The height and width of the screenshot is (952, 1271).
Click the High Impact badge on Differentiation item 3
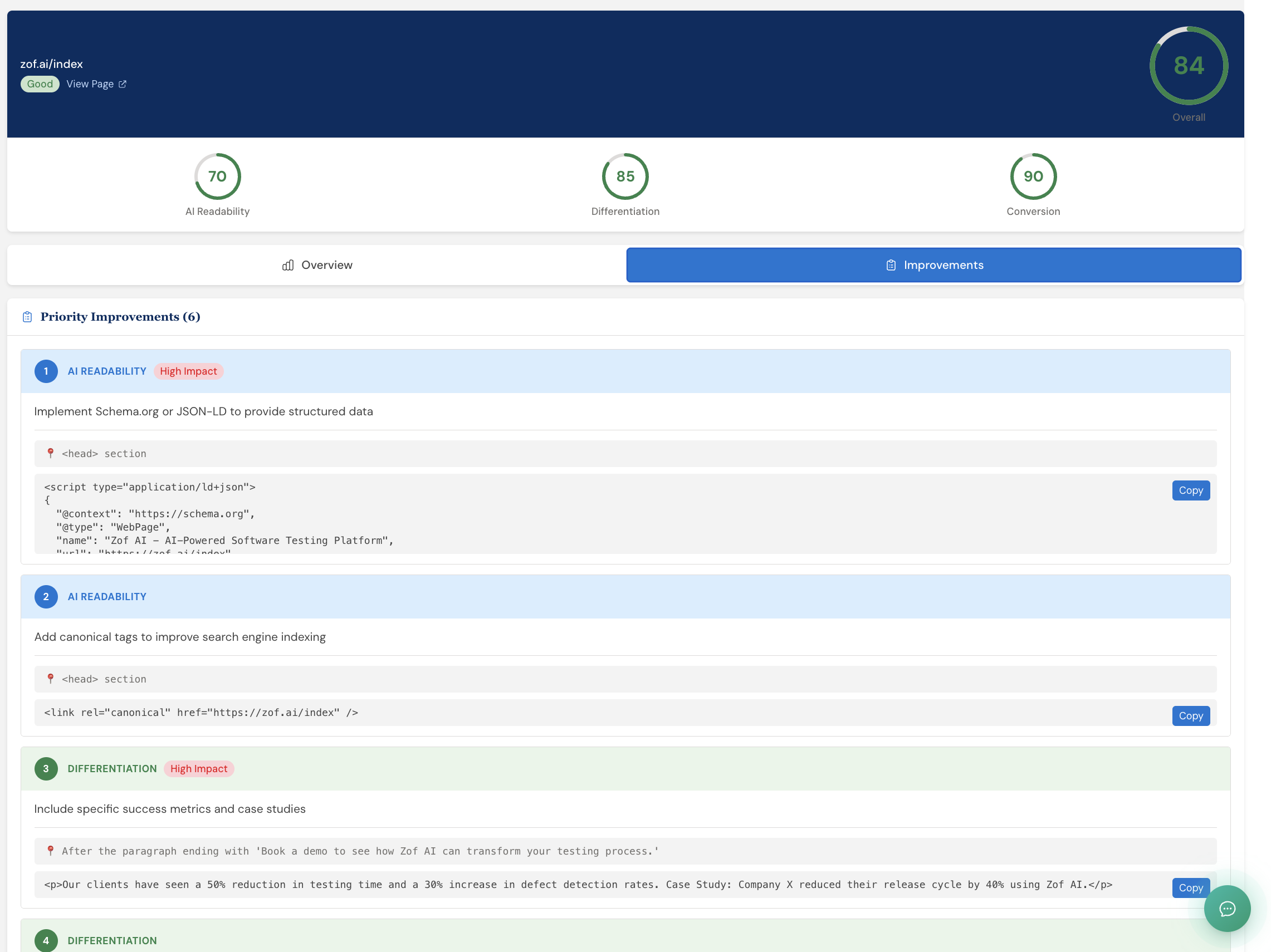point(198,768)
